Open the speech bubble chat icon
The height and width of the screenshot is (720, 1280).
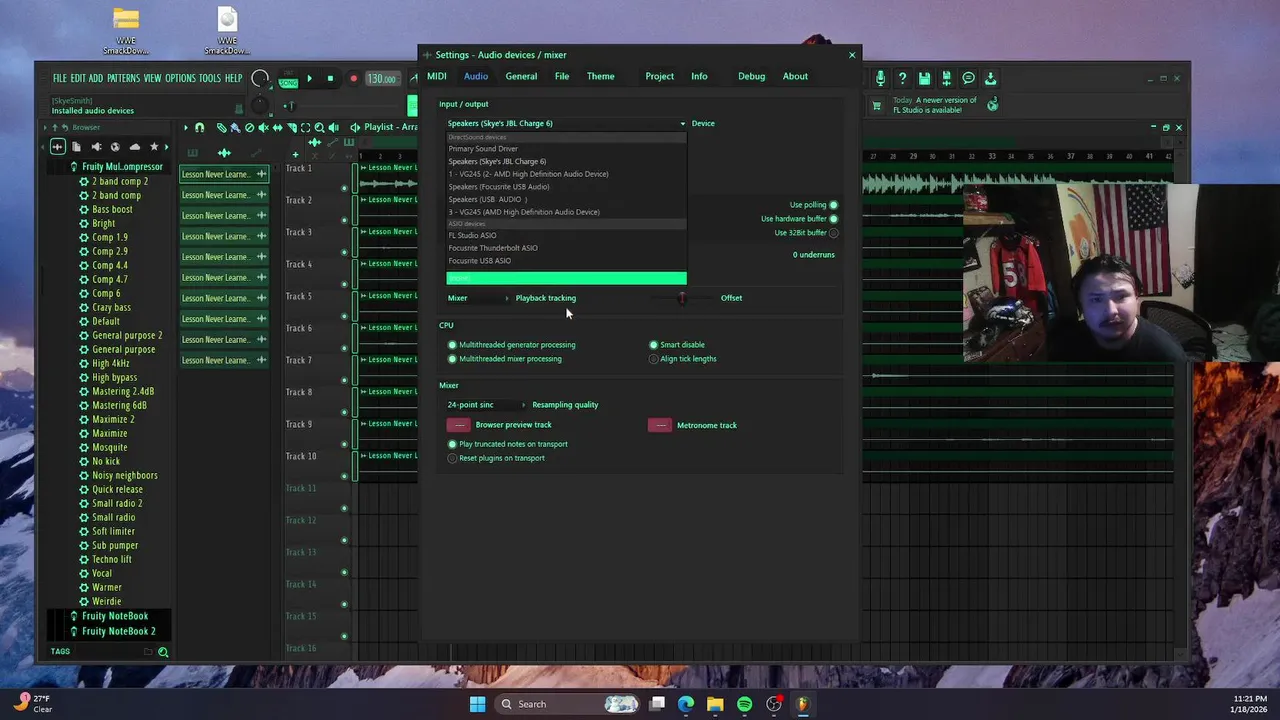(x=968, y=78)
